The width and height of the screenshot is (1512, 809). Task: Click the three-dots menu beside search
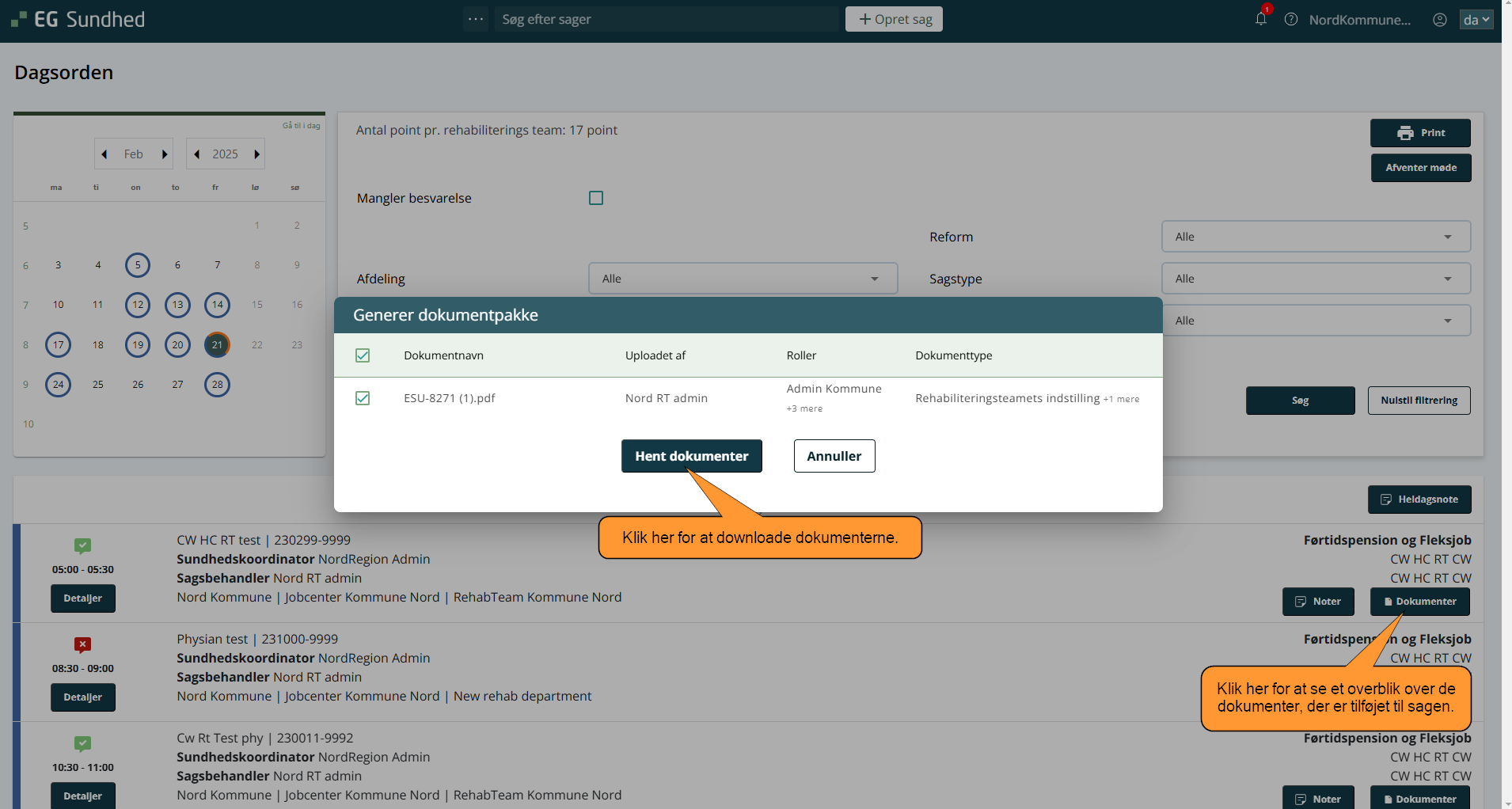point(476,19)
